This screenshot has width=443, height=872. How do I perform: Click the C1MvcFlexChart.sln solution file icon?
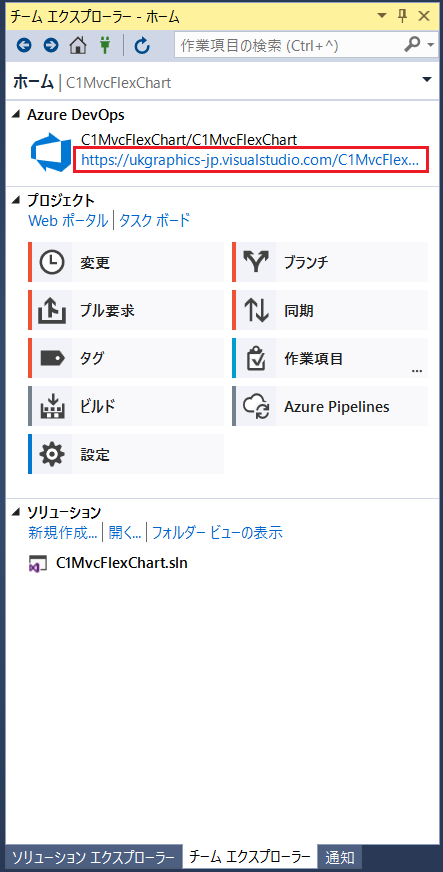point(37,563)
